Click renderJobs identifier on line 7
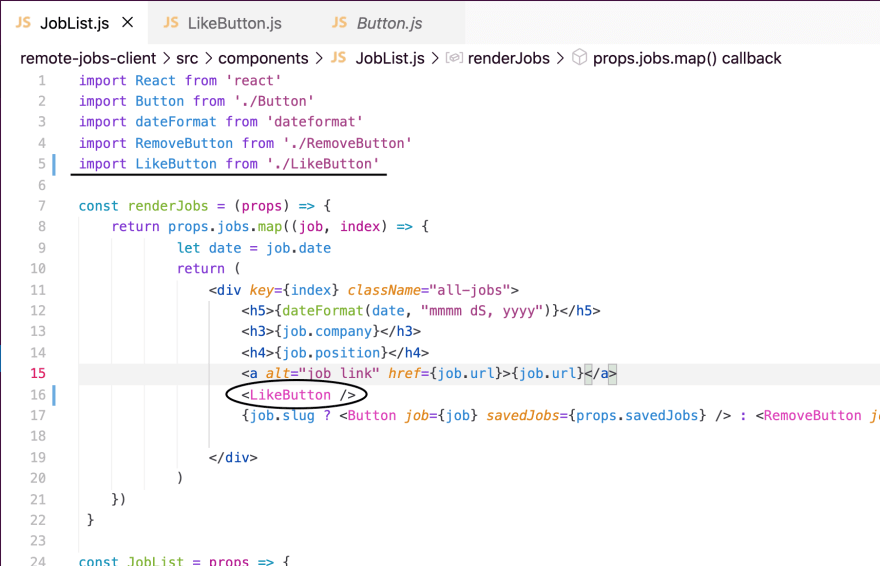The height and width of the screenshot is (566, 880). (168, 206)
